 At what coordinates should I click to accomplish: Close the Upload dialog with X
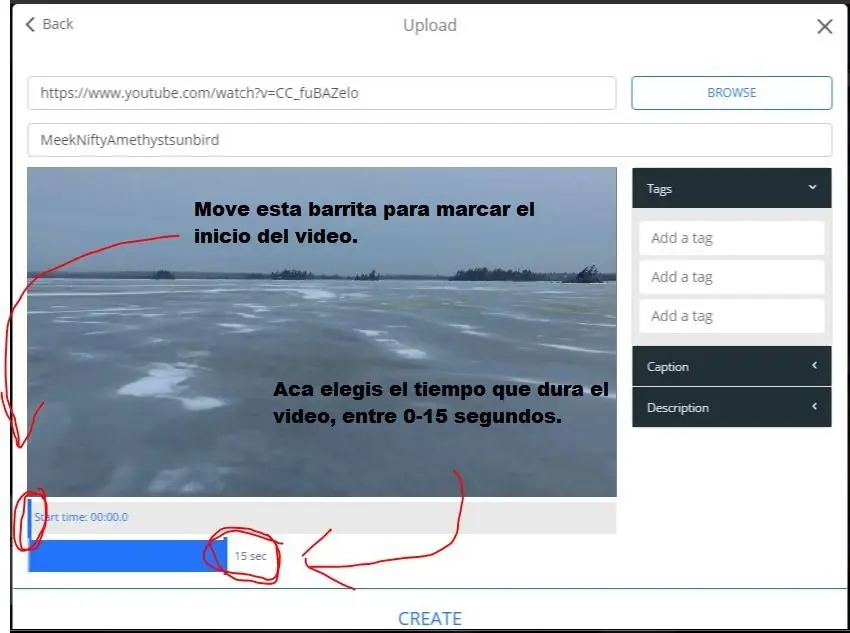click(825, 26)
